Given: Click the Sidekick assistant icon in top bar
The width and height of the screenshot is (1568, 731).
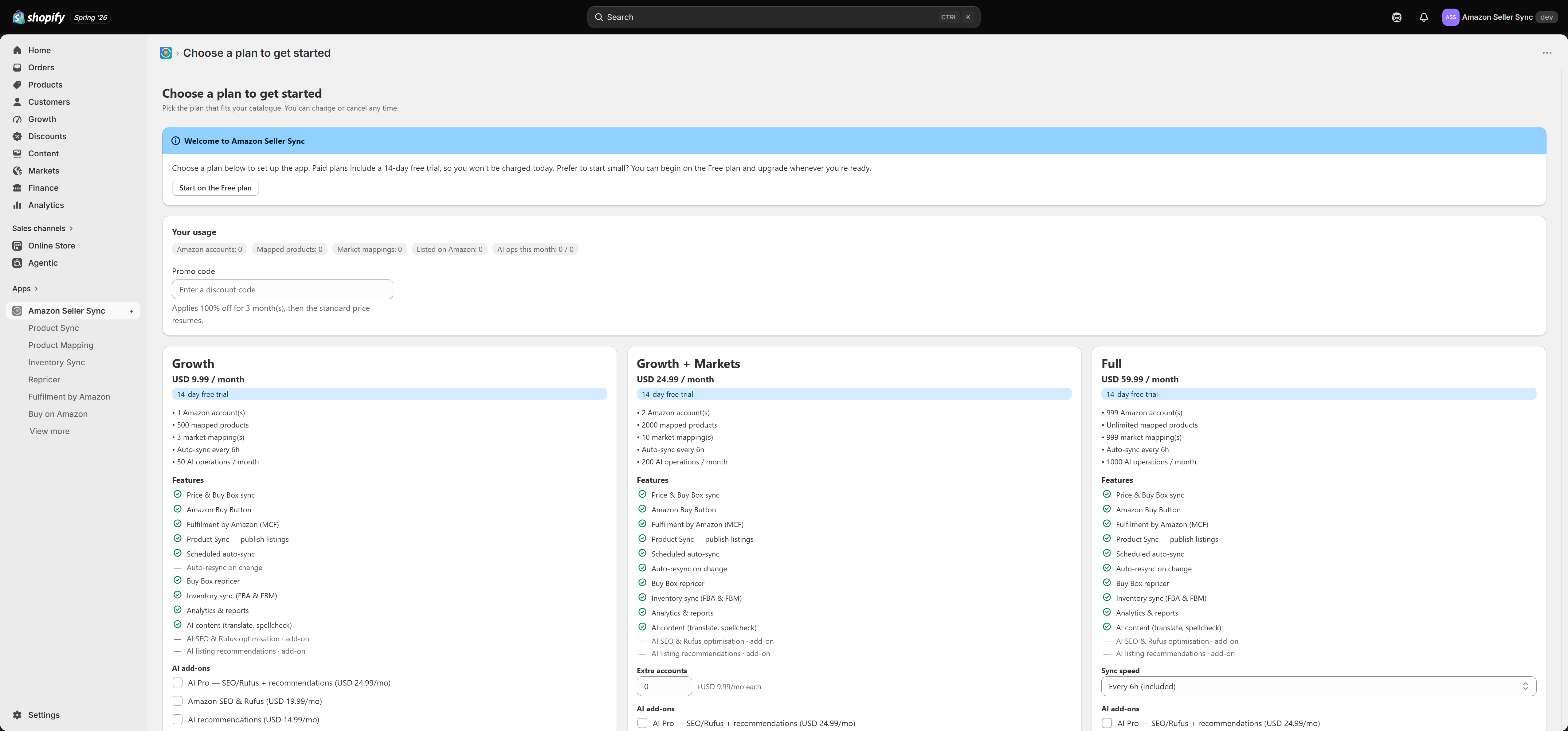Looking at the screenshot, I should click(x=1396, y=17).
